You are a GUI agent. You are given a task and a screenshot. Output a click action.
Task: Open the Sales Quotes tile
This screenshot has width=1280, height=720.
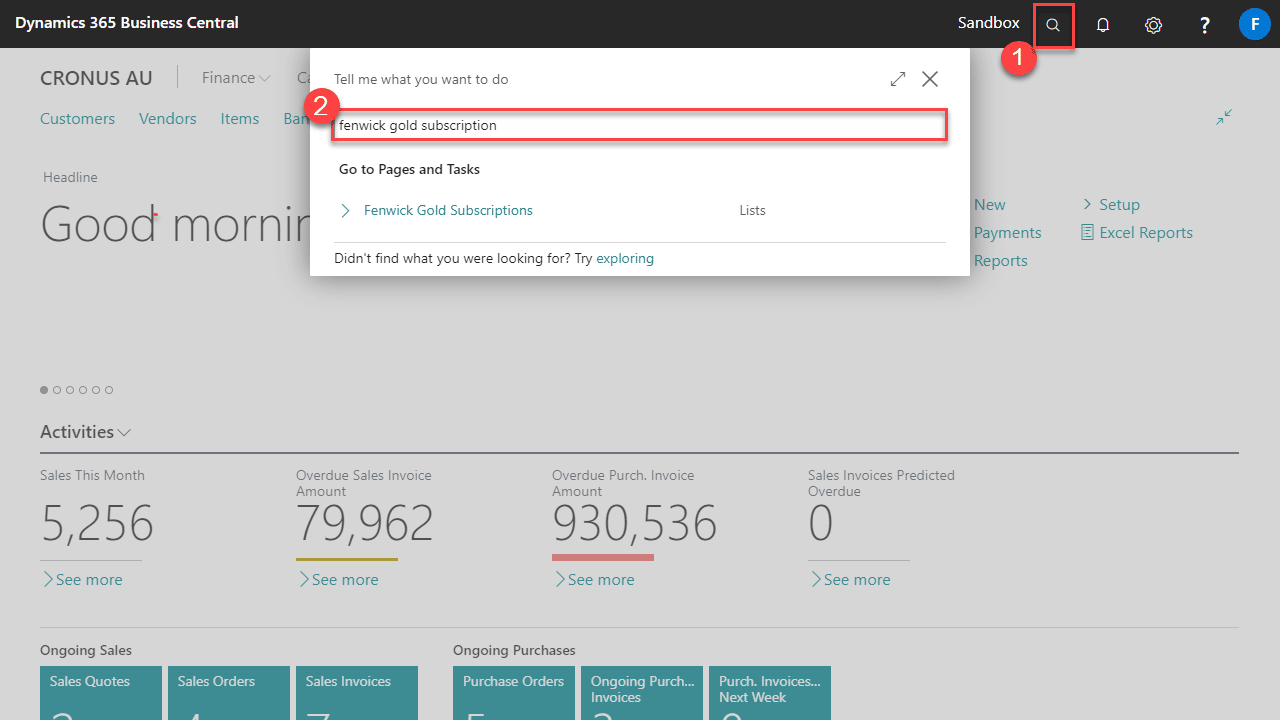(101, 693)
